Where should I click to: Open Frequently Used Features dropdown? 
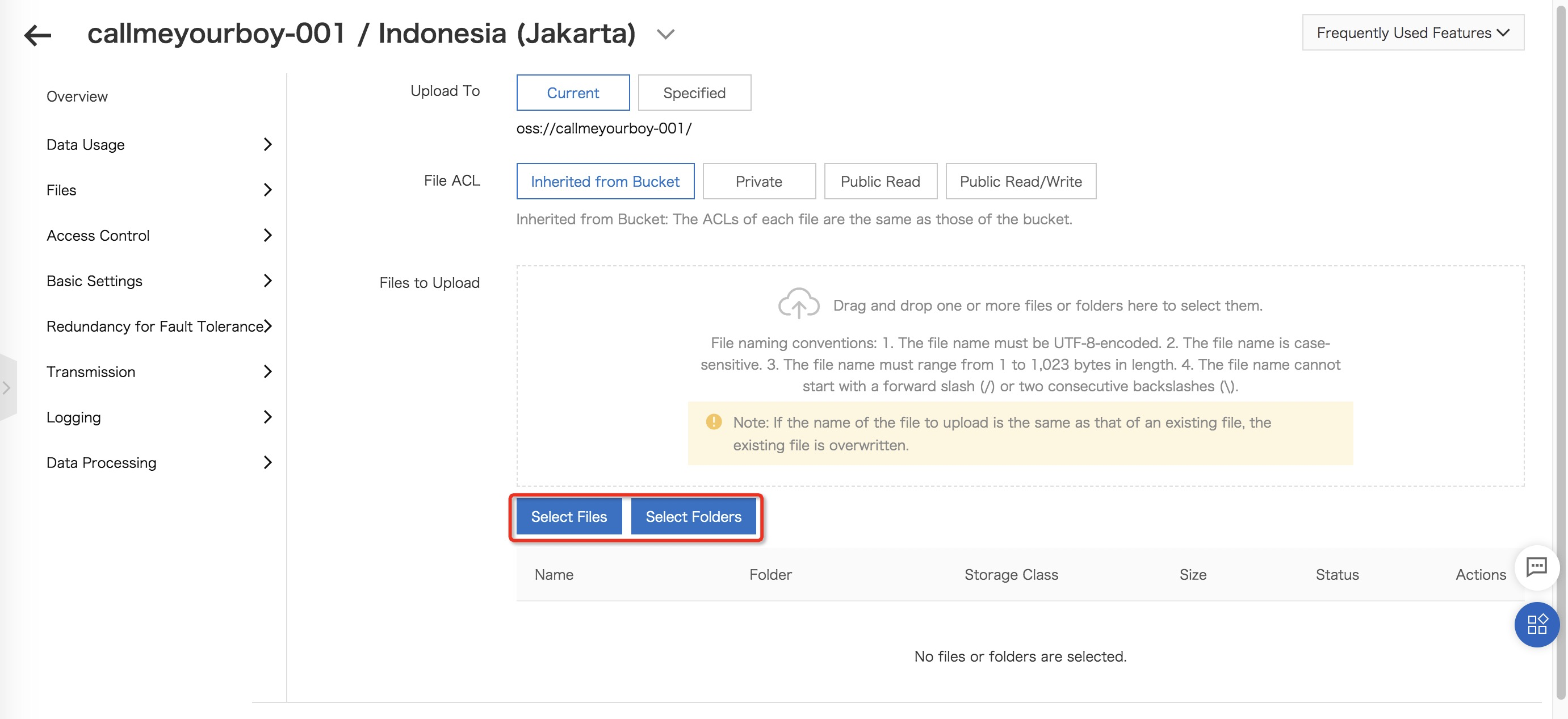[x=1412, y=33]
